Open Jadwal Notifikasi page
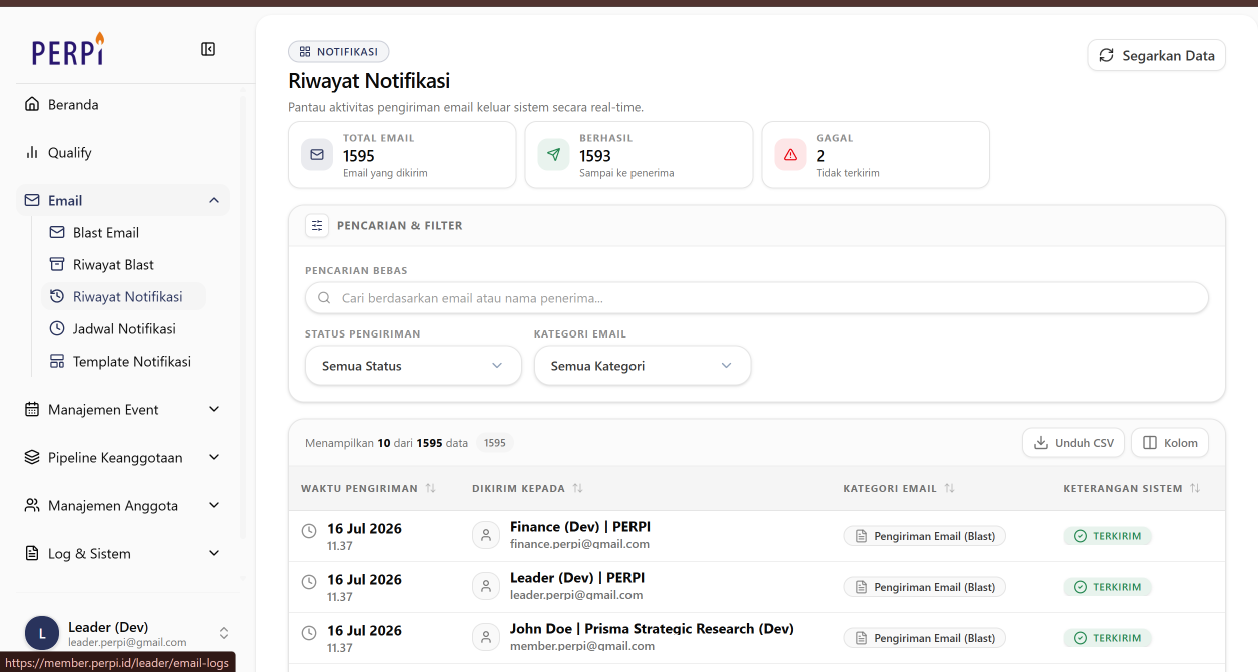This screenshot has width=1258, height=672. (x=123, y=328)
